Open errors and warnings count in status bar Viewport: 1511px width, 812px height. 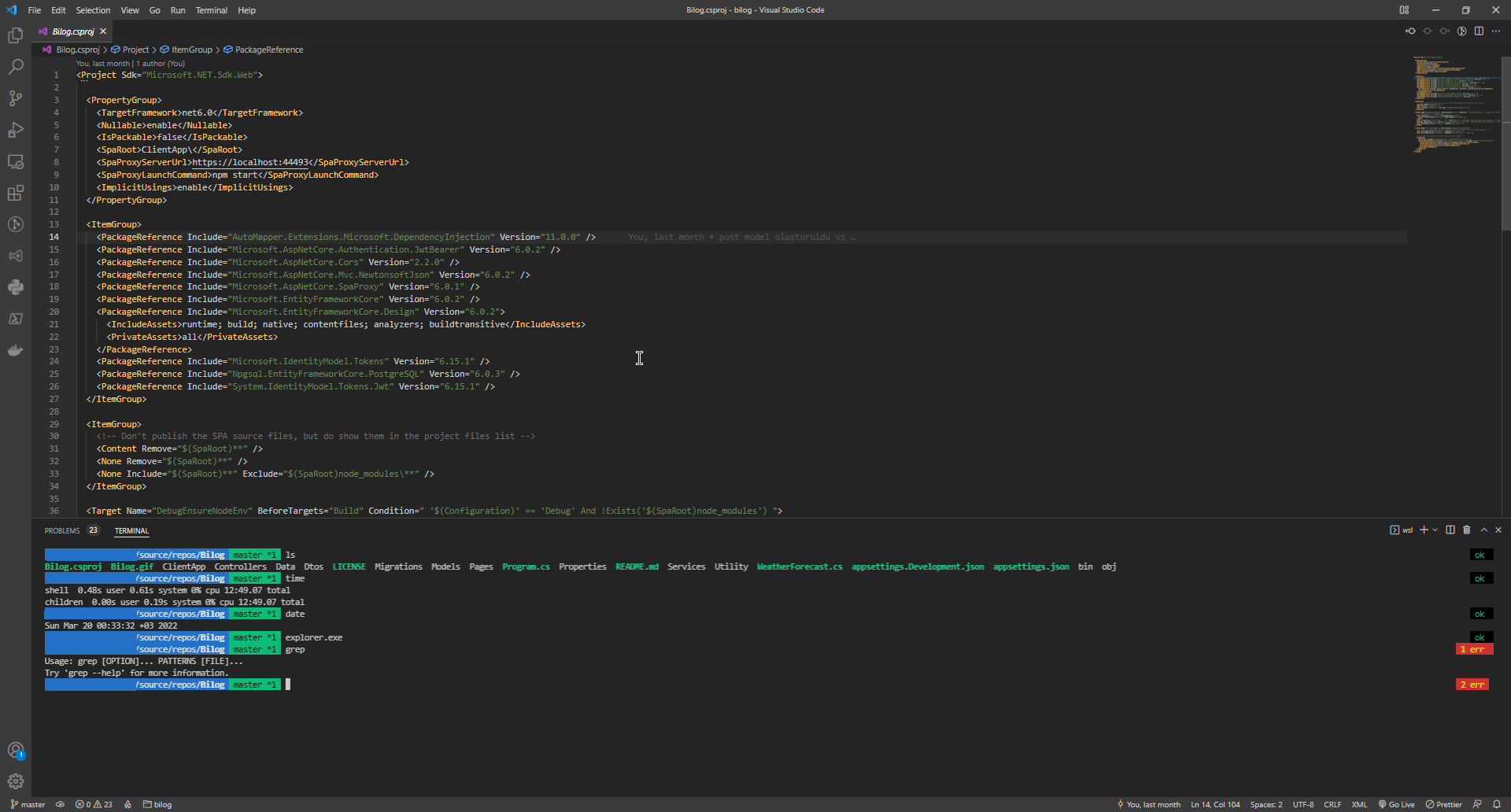pyautogui.click(x=94, y=804)
